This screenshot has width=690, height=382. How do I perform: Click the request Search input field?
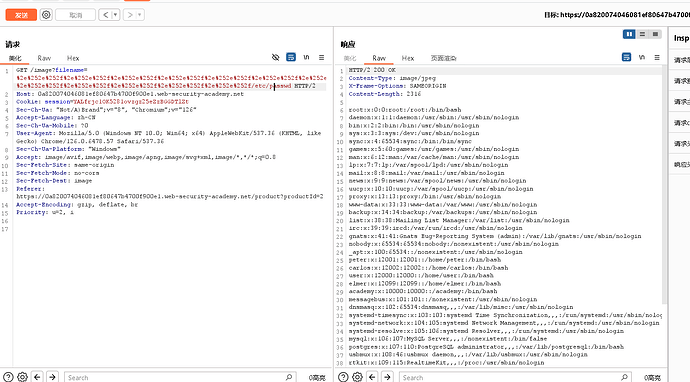[180, 377]
